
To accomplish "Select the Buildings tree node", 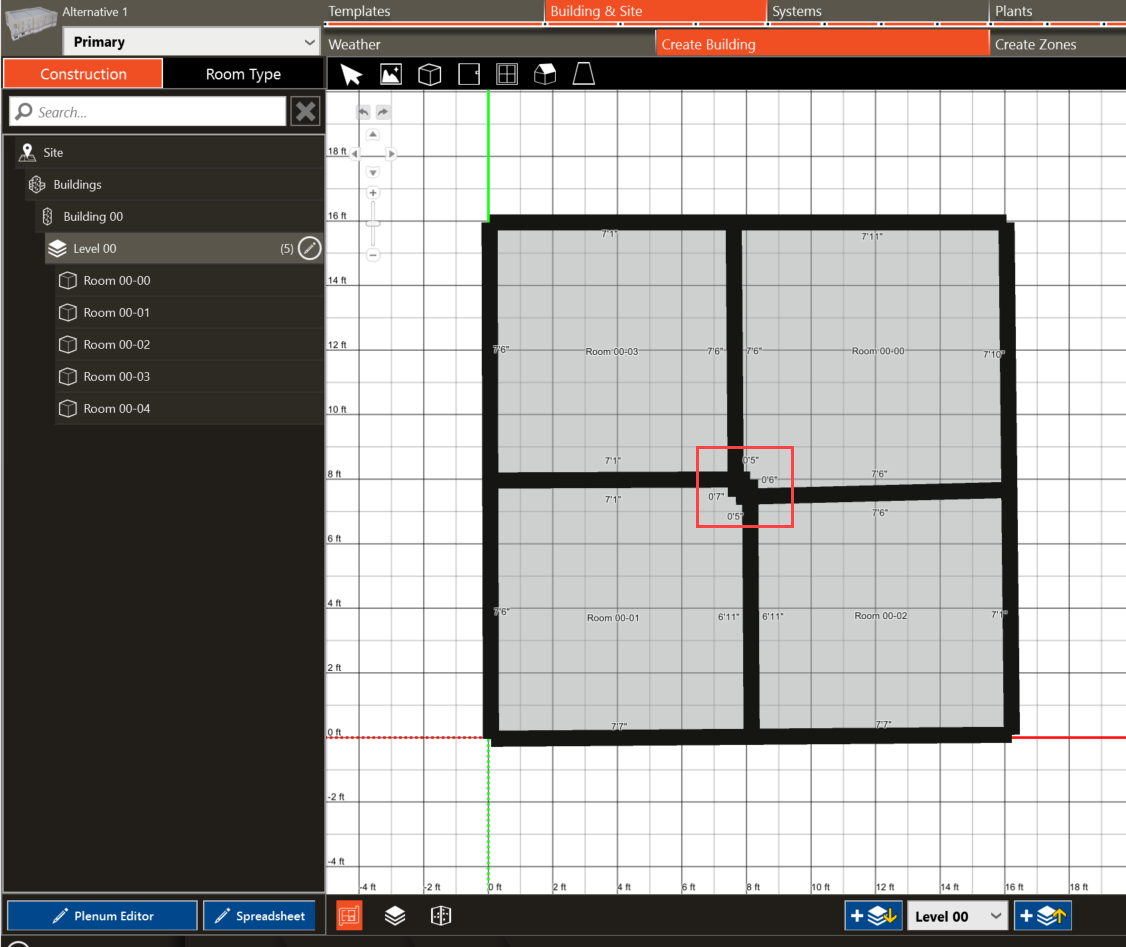I will (x=175, y=185).
